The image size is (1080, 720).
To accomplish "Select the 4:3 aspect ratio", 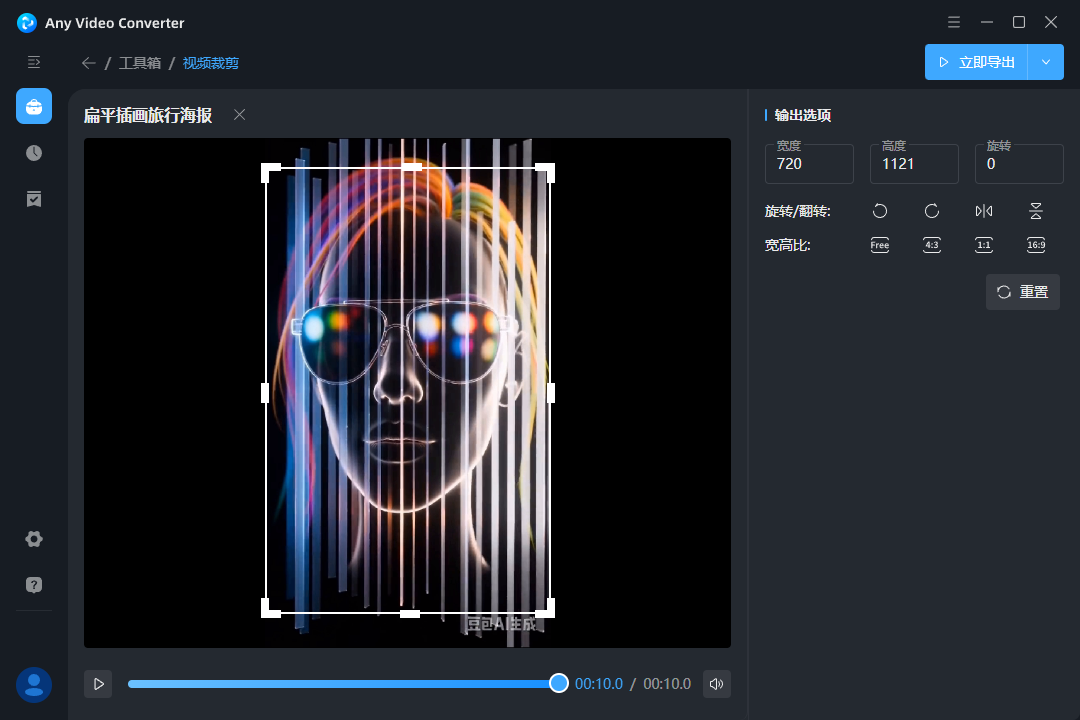I will click(932, 245).
